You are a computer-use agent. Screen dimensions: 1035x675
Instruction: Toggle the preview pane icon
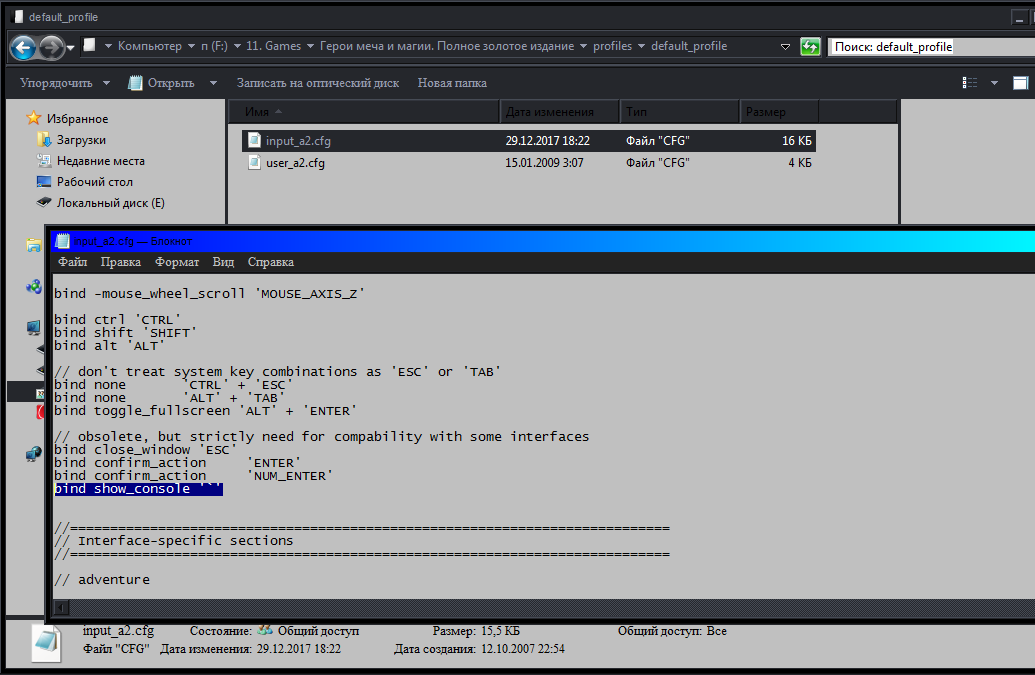(1020, 82)
